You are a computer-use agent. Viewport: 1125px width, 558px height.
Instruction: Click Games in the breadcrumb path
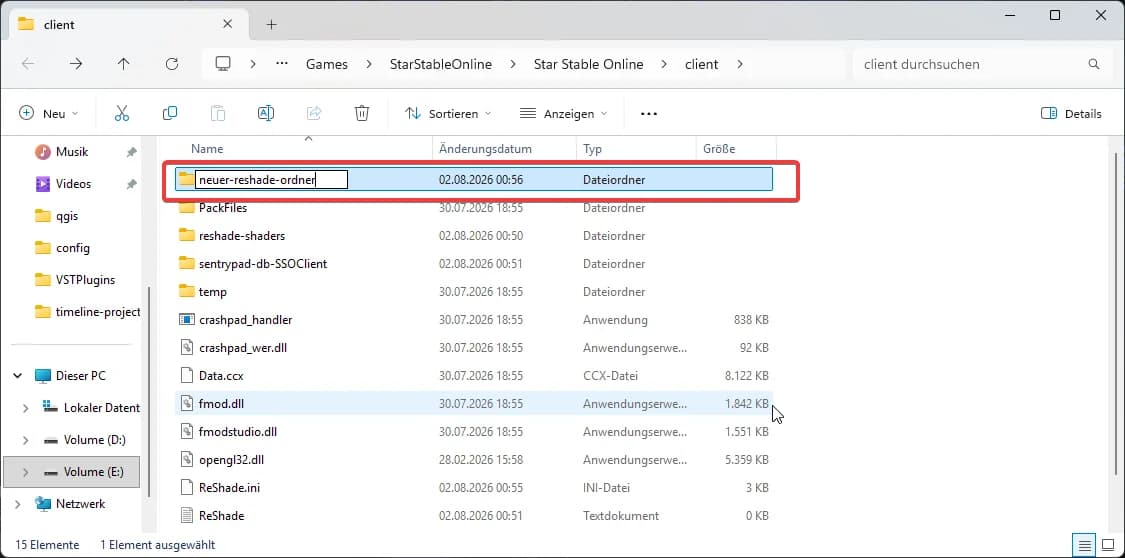326,64
